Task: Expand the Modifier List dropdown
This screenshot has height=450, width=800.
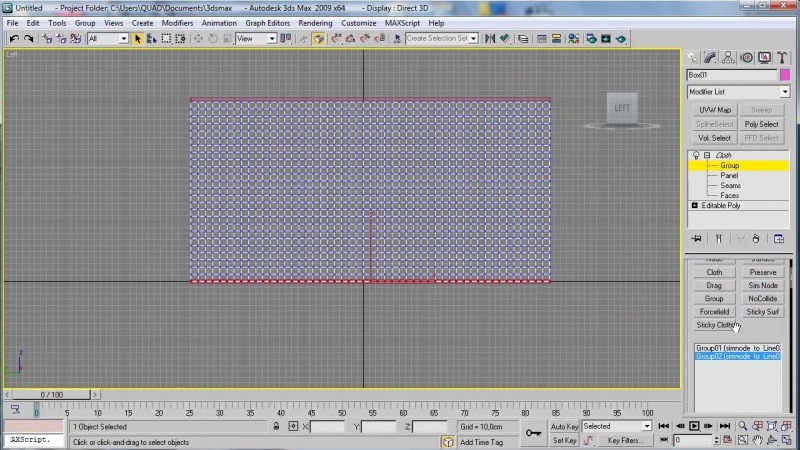Action: click(785, 92)
